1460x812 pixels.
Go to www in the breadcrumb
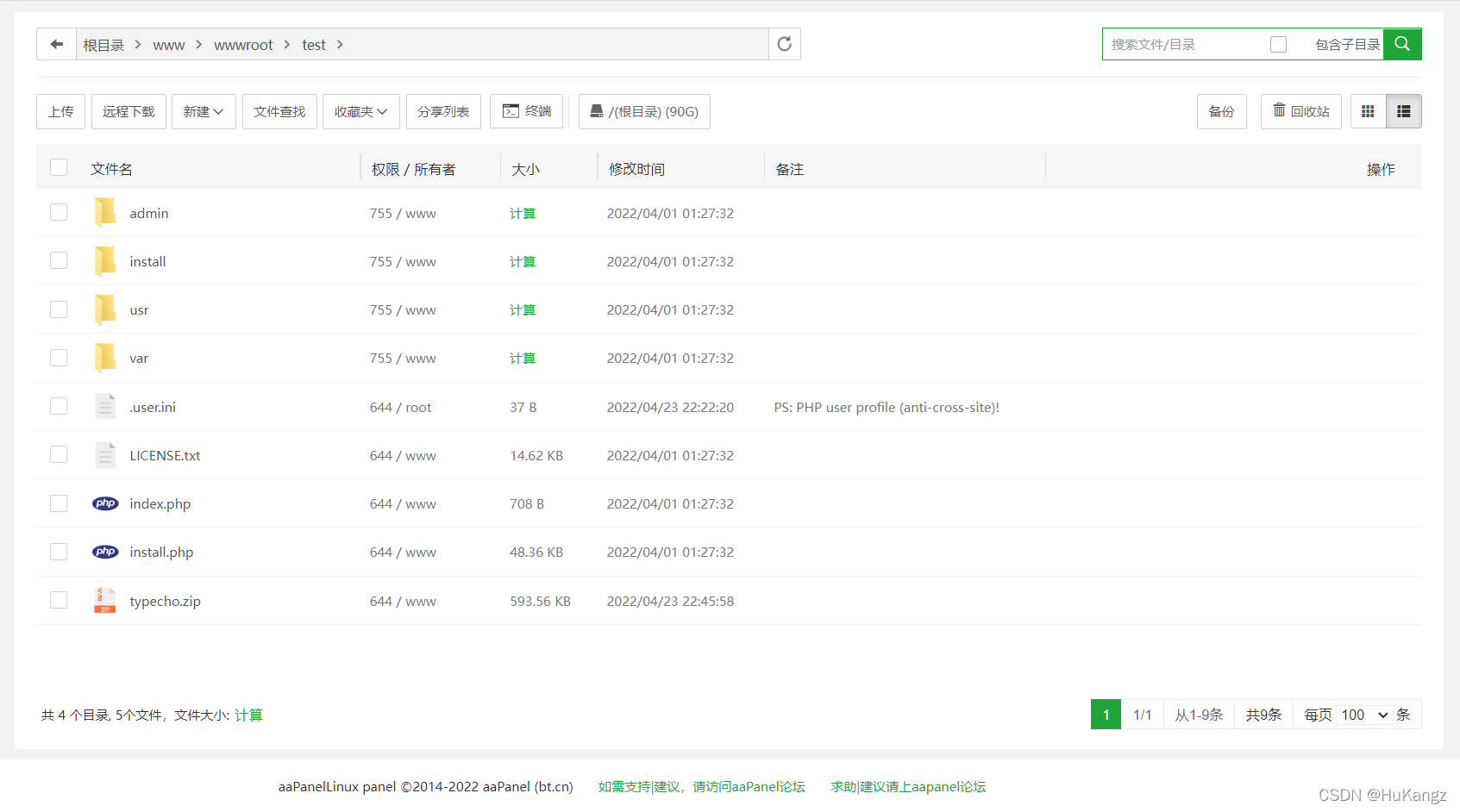[169, 45]
